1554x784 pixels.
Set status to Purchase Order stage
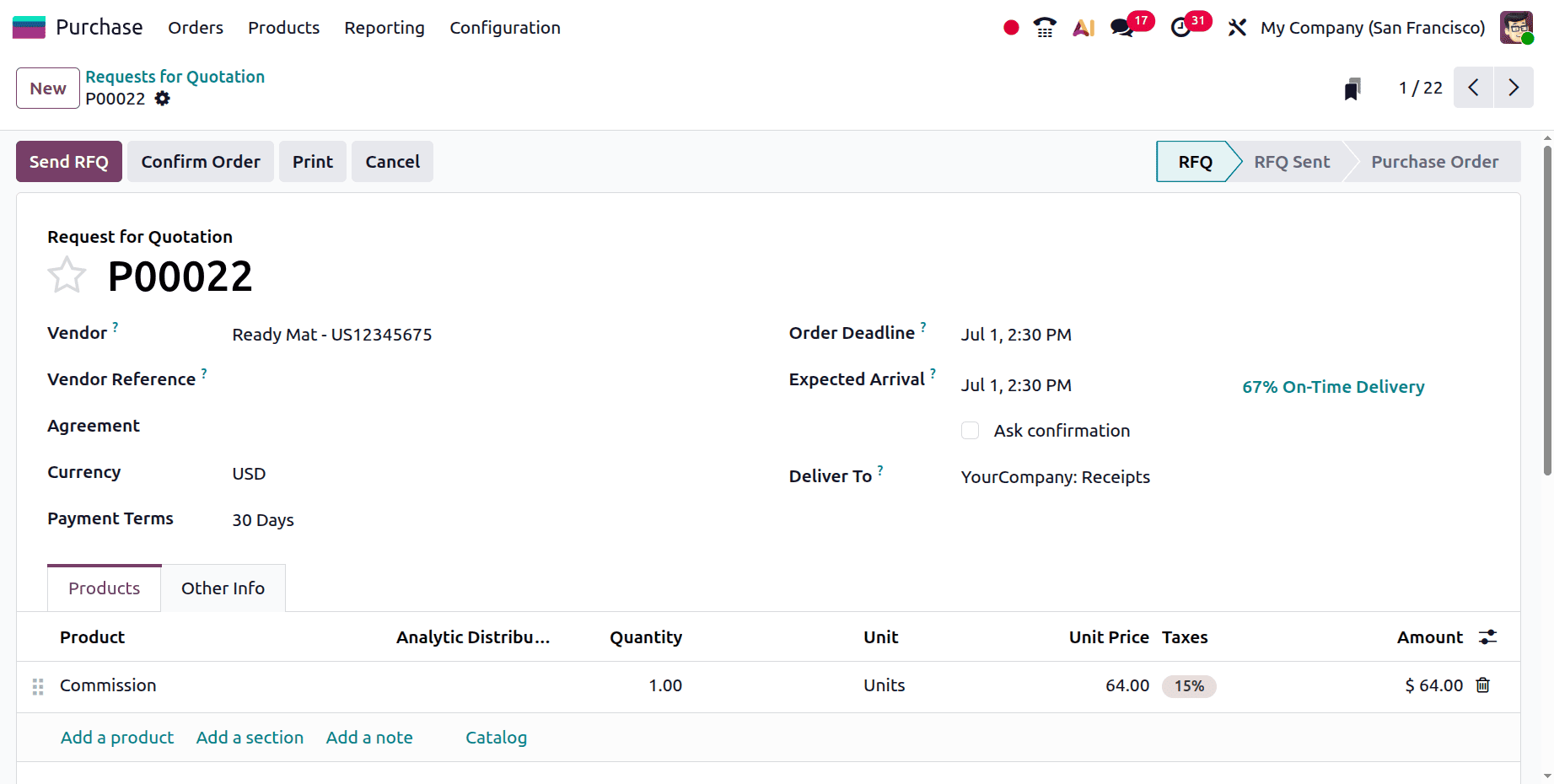click(1434, 162)
